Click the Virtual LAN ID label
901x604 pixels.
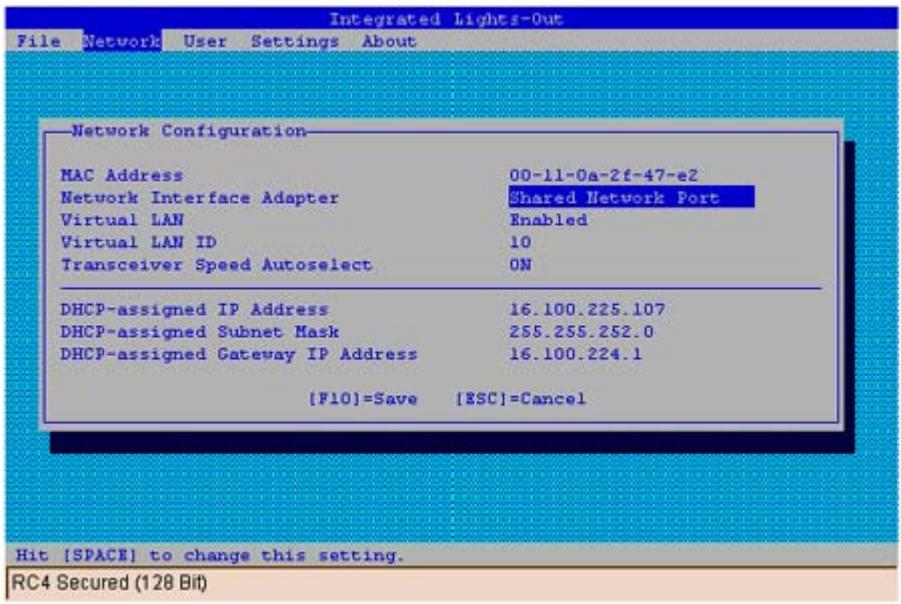138,242
